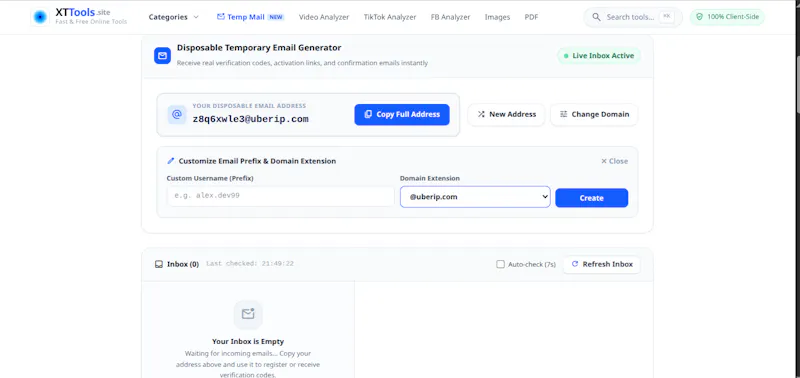
Task: Open Change Domain options
Action: coord(594,114)
